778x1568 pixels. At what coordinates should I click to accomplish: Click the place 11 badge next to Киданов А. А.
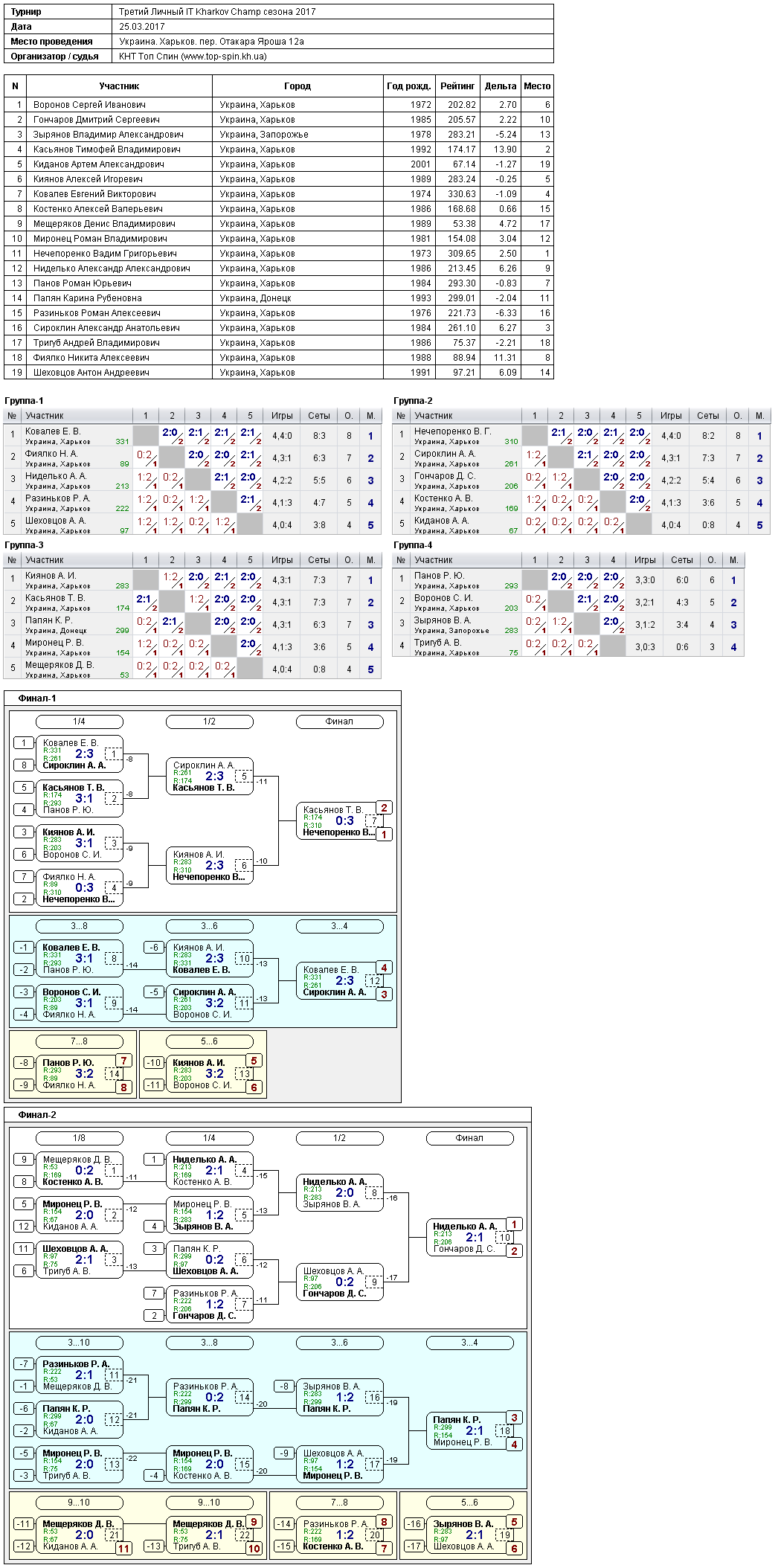[x=123, y=1549]
